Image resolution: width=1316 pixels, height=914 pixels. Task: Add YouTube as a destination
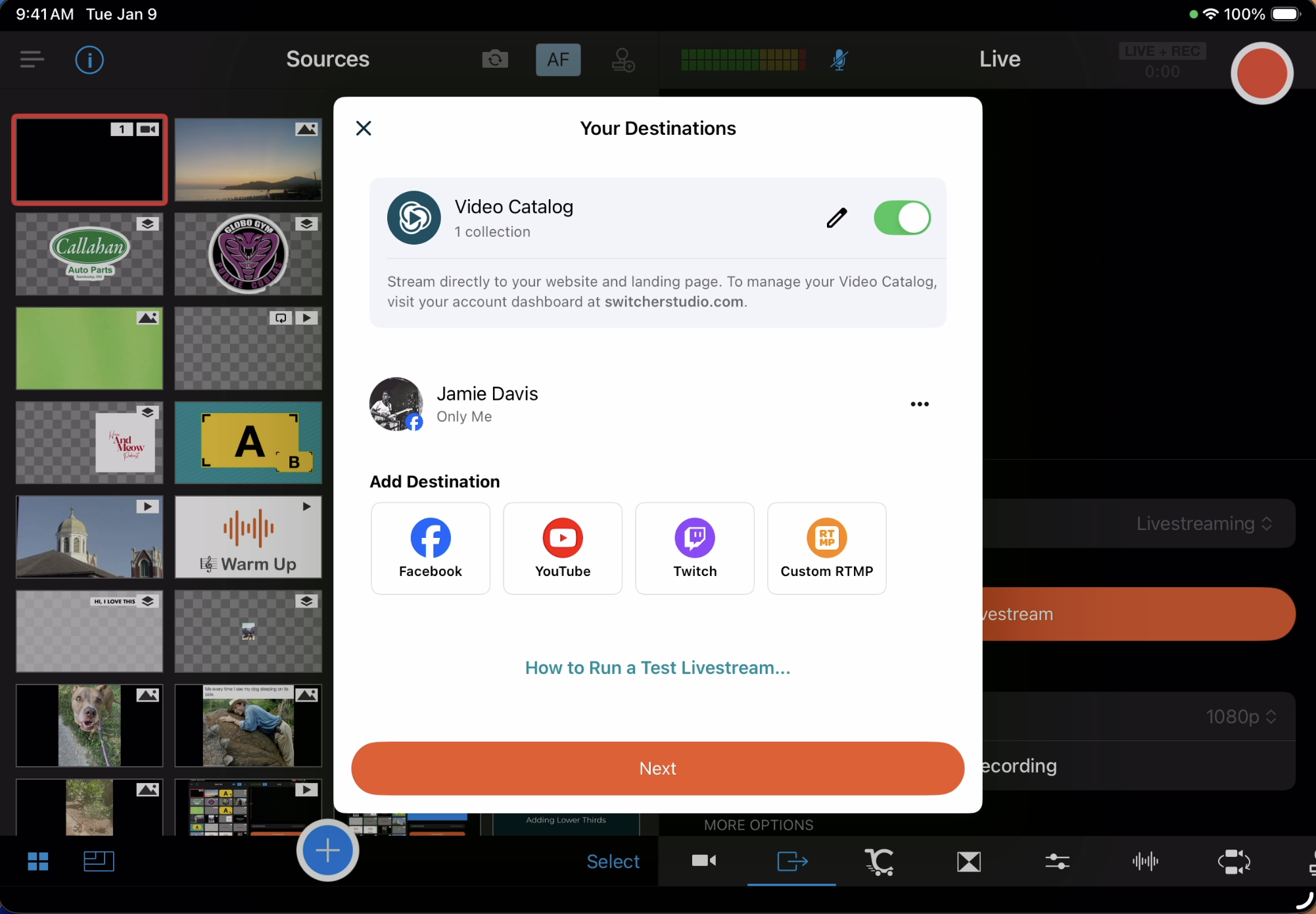click(562, 548)
